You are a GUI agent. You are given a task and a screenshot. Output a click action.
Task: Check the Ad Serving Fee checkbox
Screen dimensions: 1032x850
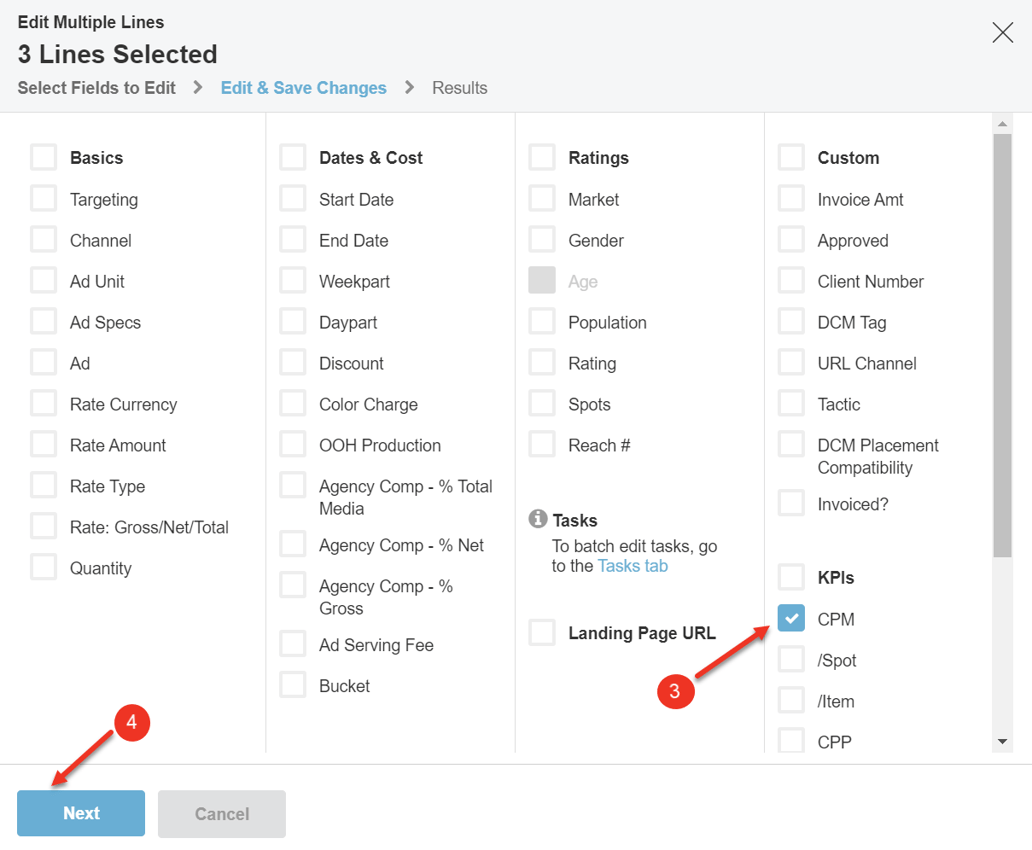[x=293, y=644]
